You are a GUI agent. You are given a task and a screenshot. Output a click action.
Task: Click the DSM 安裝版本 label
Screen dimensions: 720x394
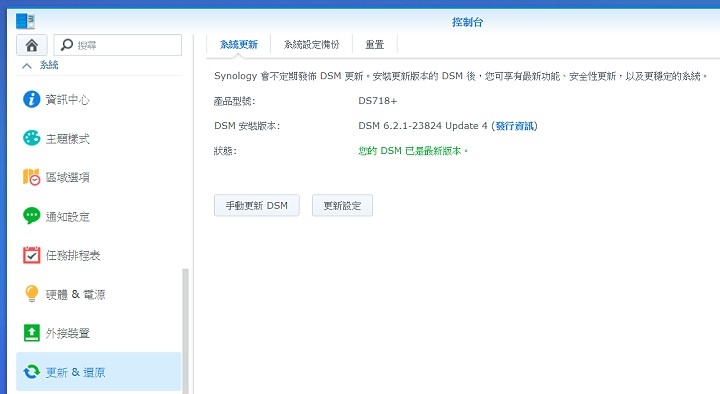click(x=247, y=126)
